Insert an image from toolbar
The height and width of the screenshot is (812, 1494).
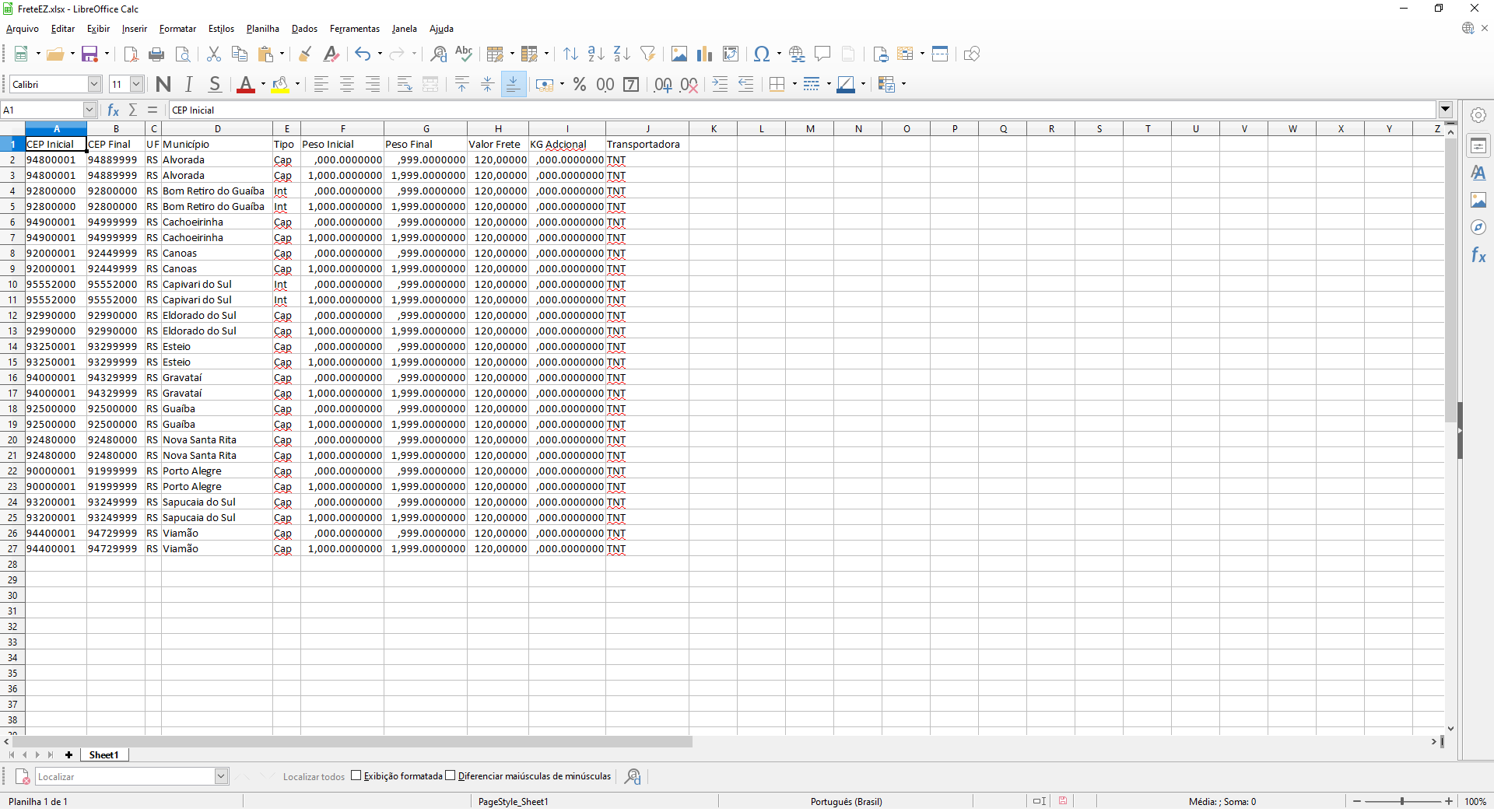point(679,54)
